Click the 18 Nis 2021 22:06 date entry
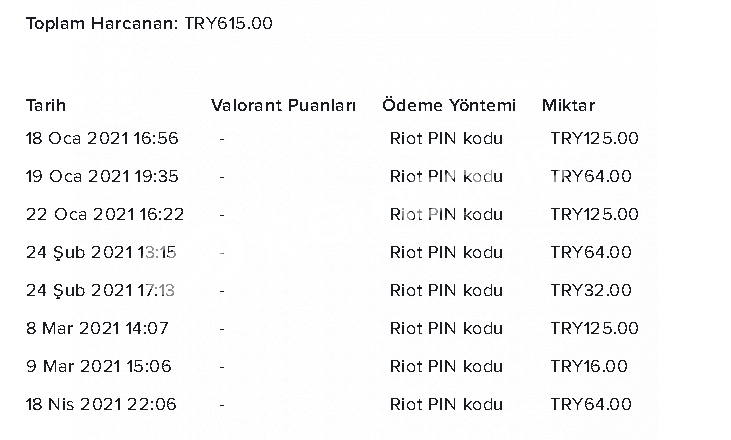 pyautogui.click(x=101, y=405)
